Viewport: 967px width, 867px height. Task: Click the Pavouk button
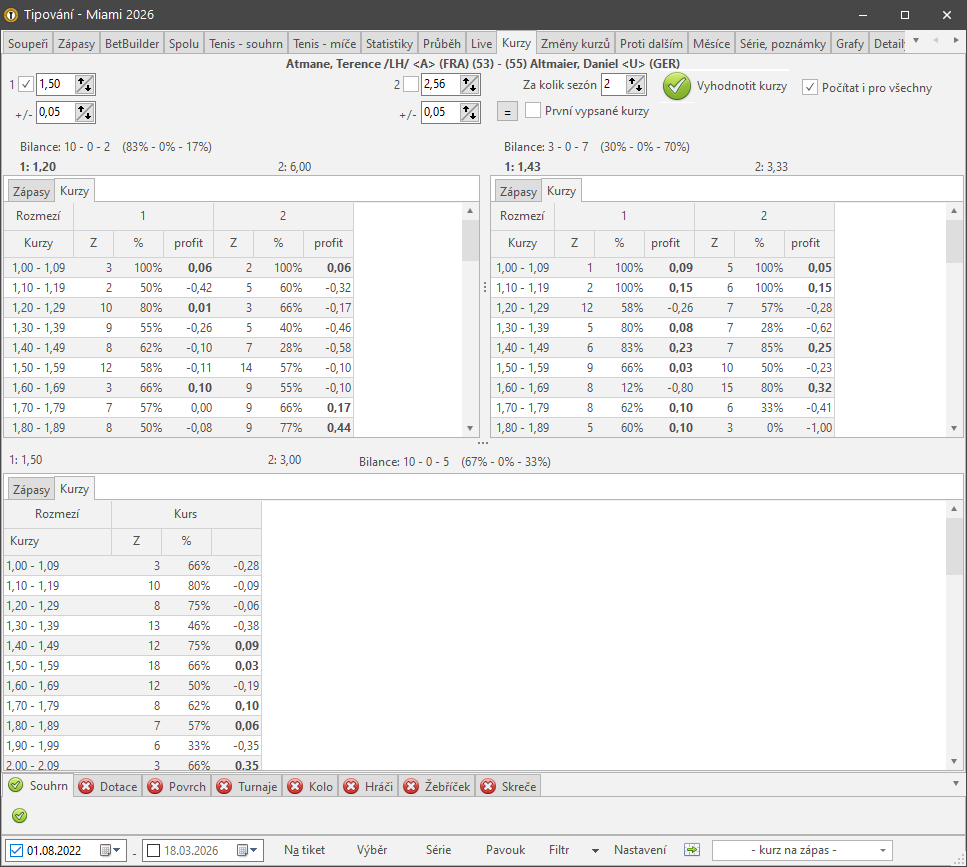(505, 850)
